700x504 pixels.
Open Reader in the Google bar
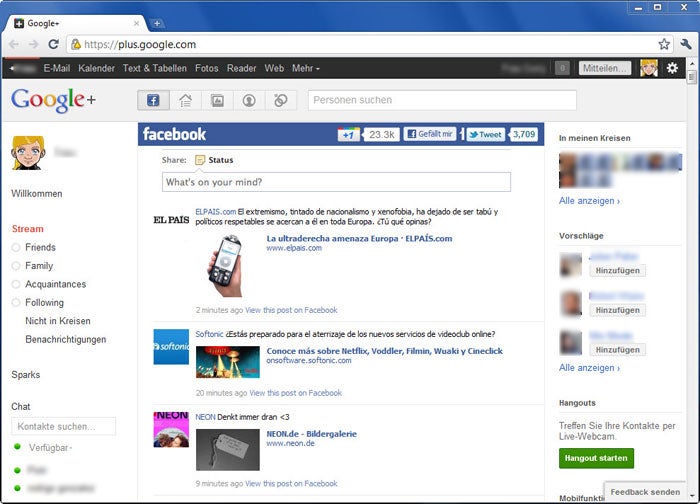pos(242,68)
